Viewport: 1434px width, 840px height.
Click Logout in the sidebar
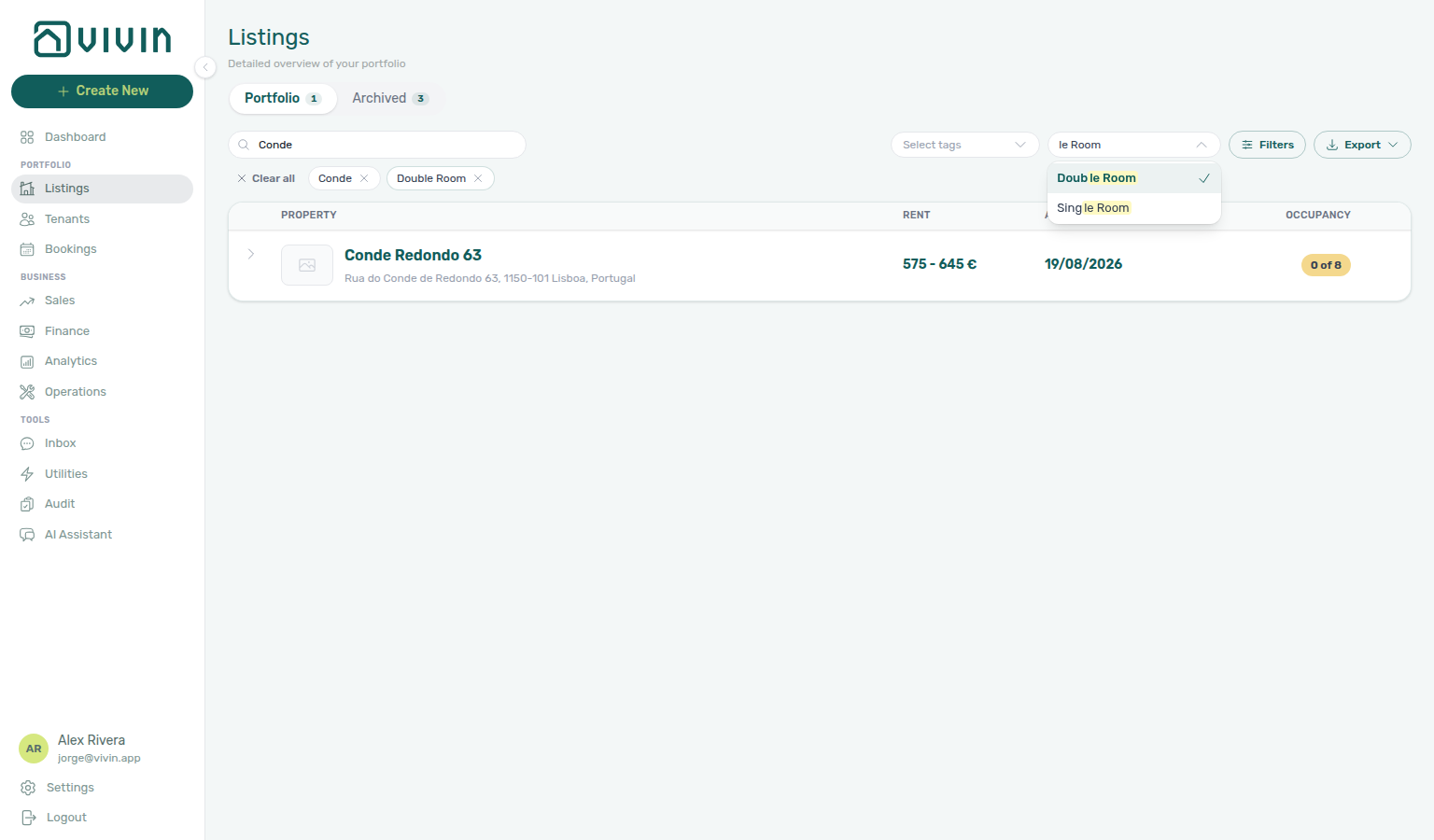pyautogui.click(x=102, y=818)
